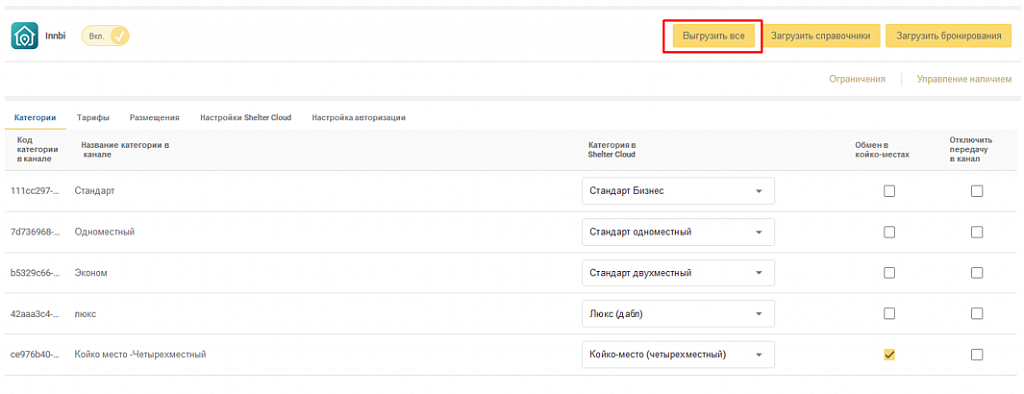Click the Отключить передачу в канал header
Screen dimensions: 1024x394
[x=971, y=150]
